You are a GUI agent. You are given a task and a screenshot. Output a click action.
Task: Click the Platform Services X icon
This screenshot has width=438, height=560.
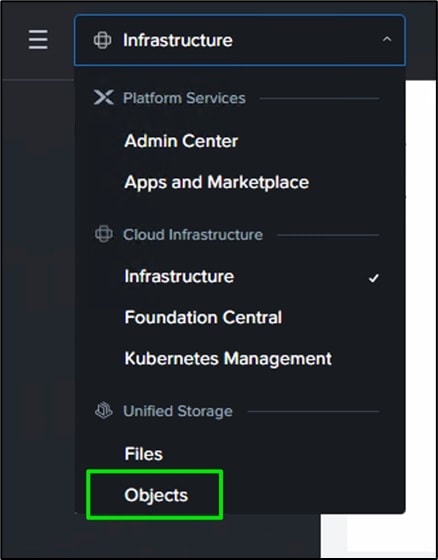click(x=104, y=97)
